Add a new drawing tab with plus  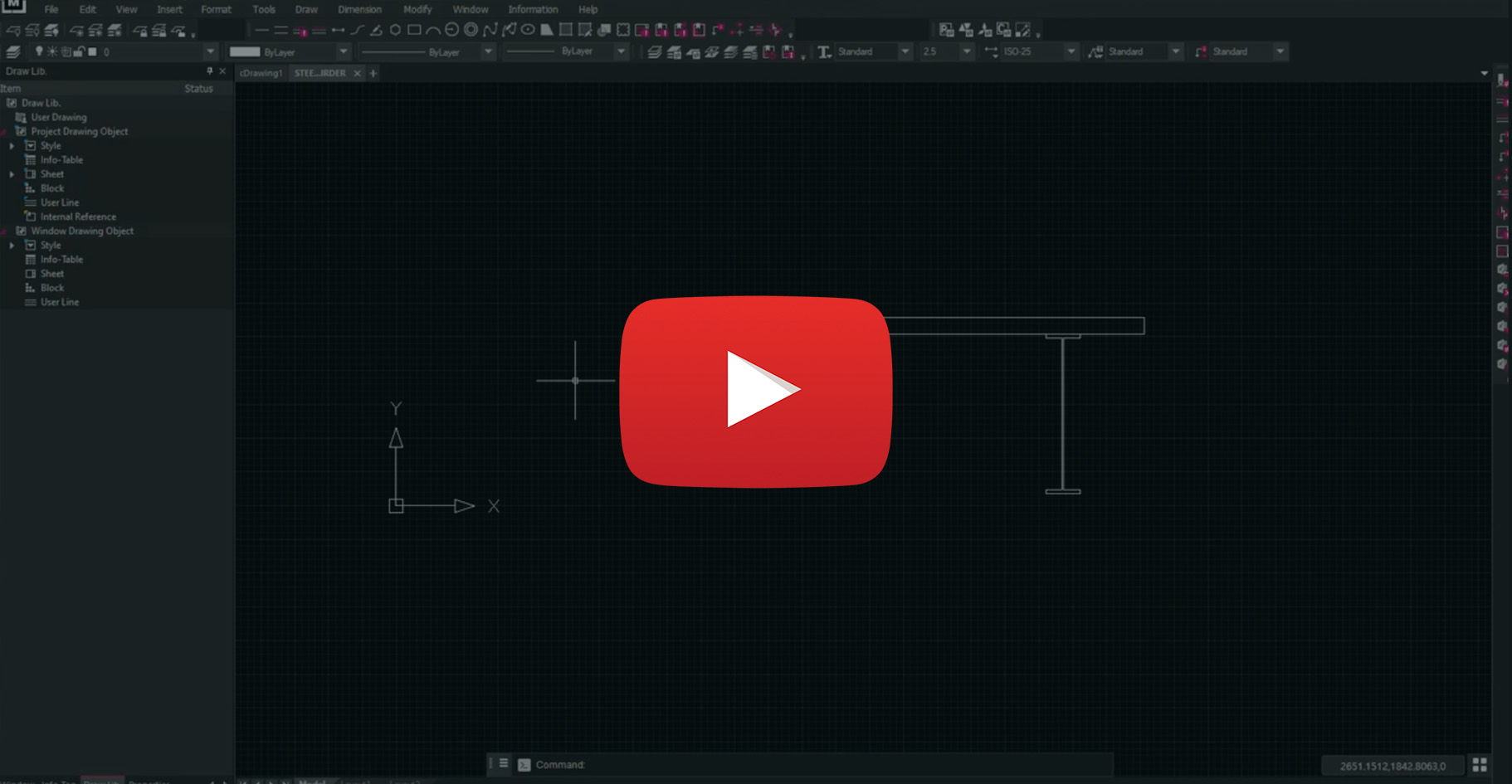(373, 73)
